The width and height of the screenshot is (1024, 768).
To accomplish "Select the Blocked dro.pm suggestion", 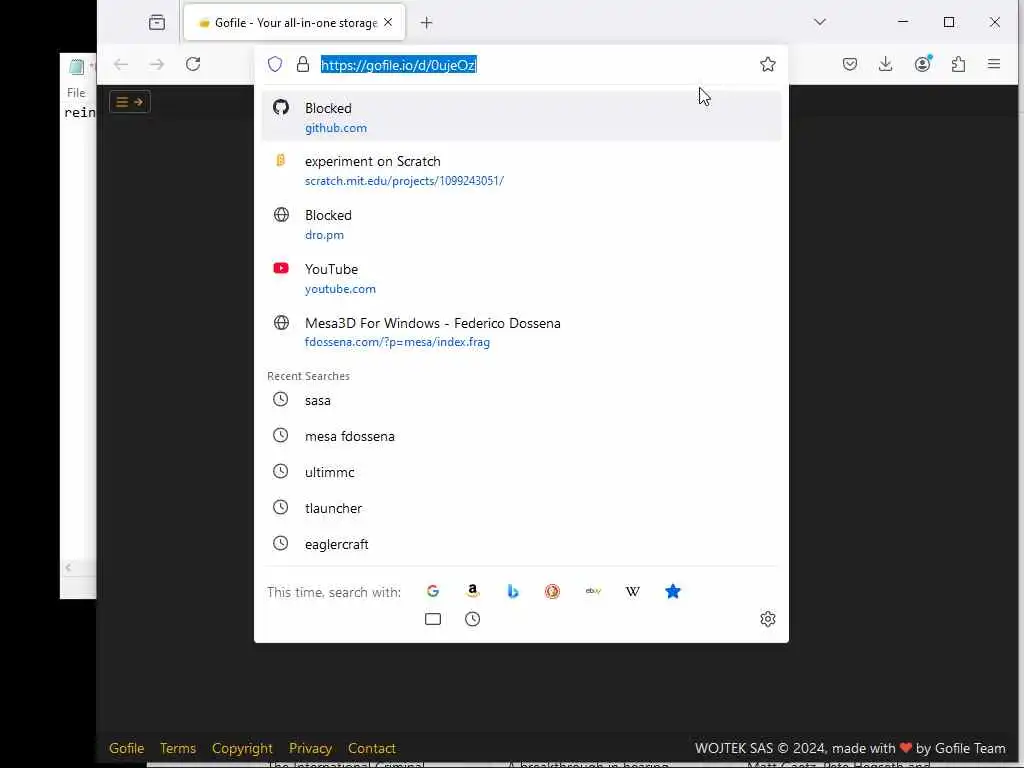I will point(521,224).
